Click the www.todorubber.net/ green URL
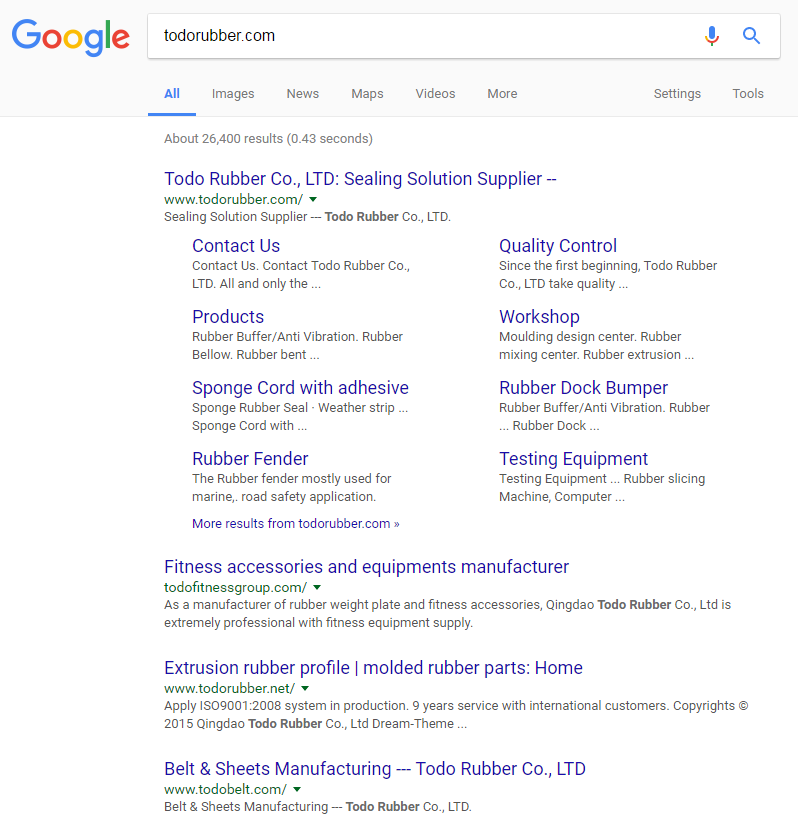This screenshot has width=798, height=829. pos(230,688)
